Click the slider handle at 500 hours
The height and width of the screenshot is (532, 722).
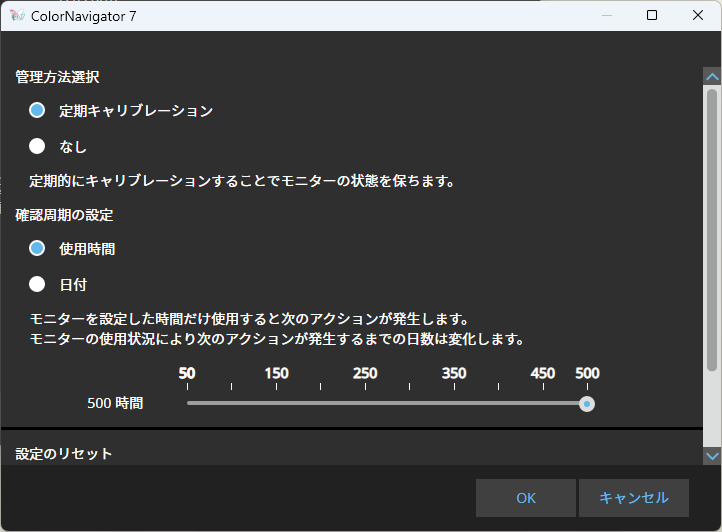pyautogui.click(x=588, y=404)
